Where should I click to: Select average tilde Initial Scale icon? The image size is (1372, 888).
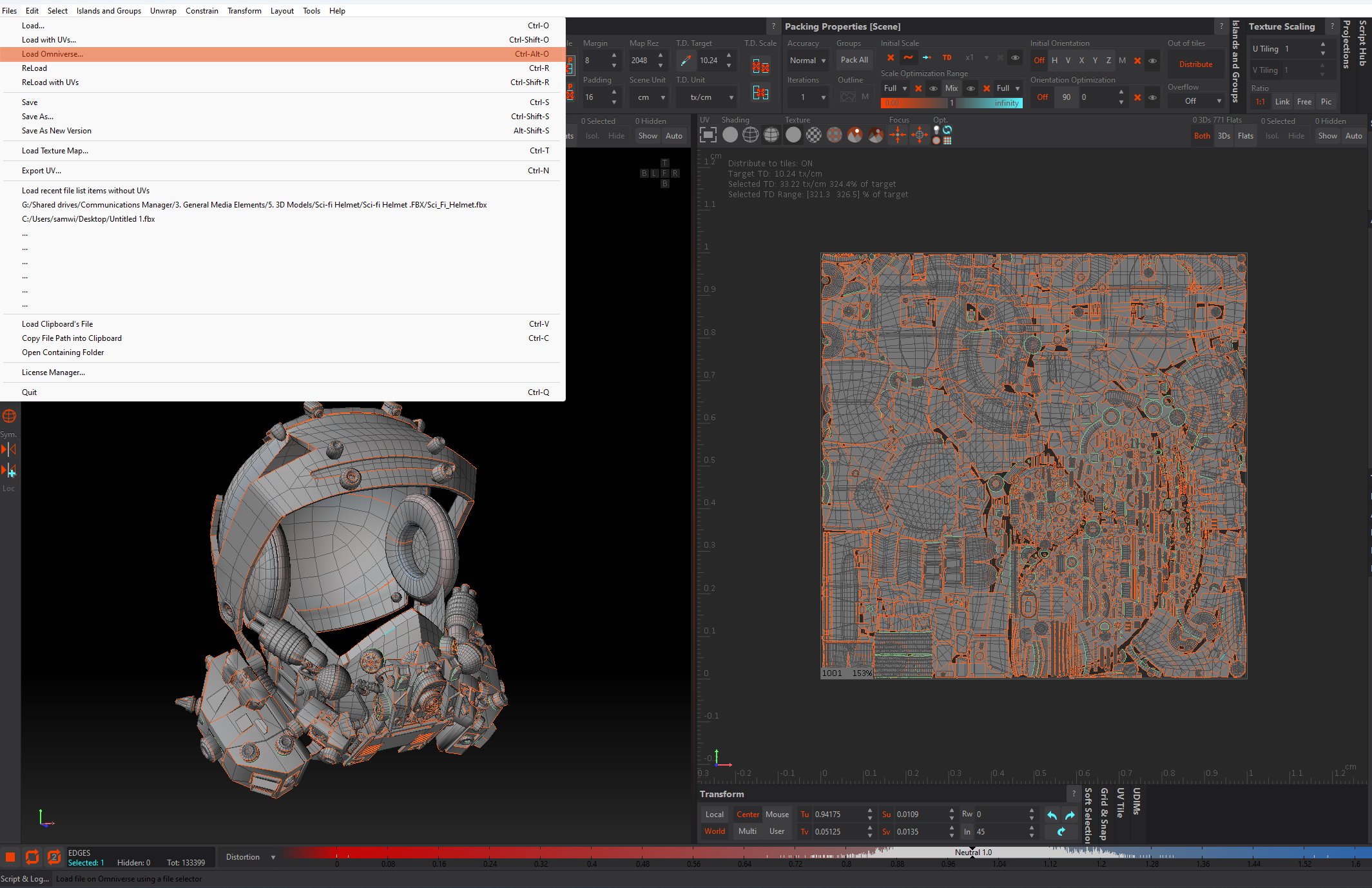[x=908, y=58]
